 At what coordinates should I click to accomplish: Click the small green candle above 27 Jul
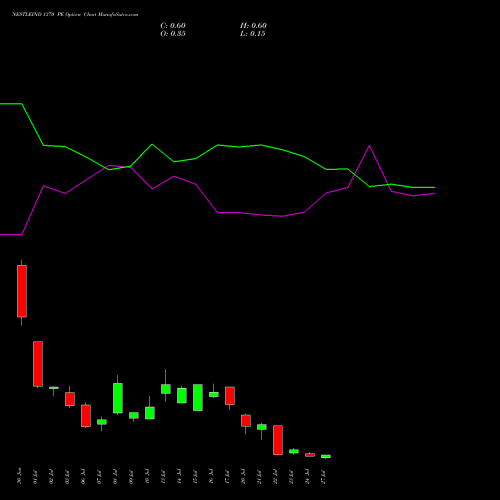coord(326,456)
